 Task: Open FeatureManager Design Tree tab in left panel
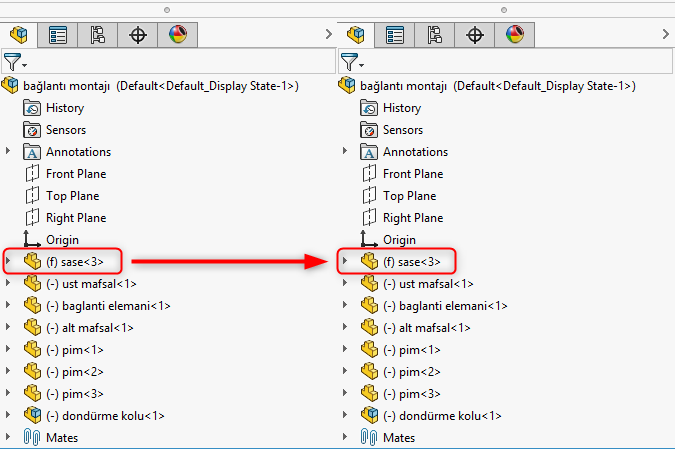point(19,35)
